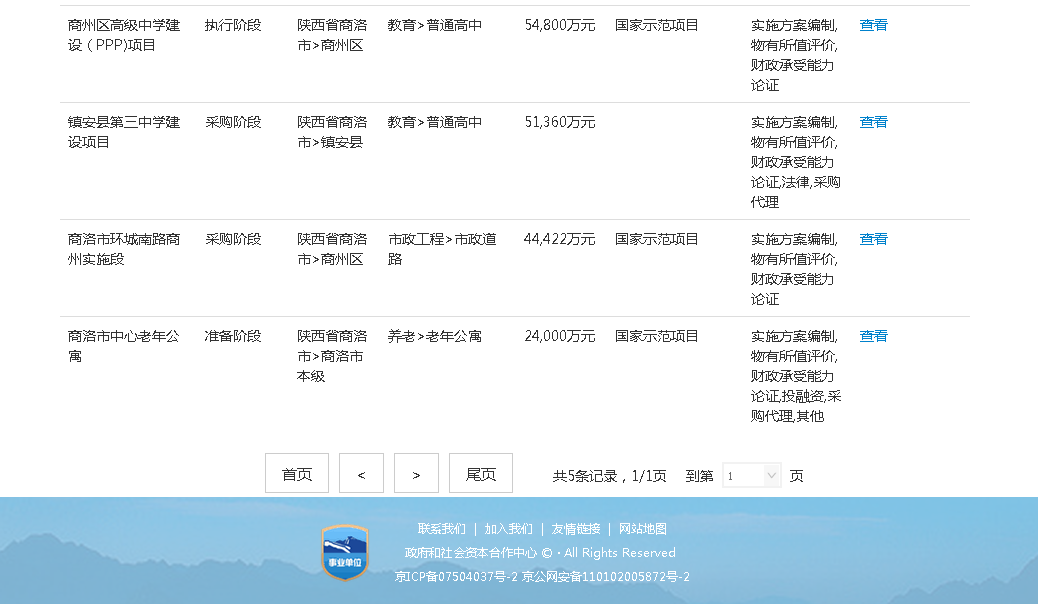Viewport: 1038px width, 604px height.
Task: Select the 采购阶段 status of 商洛市环城南路 row
Action: [x=236, y=239]
